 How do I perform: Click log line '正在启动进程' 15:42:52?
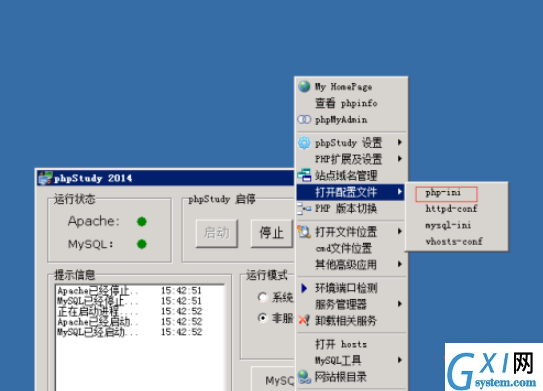[x=130, y=311]
